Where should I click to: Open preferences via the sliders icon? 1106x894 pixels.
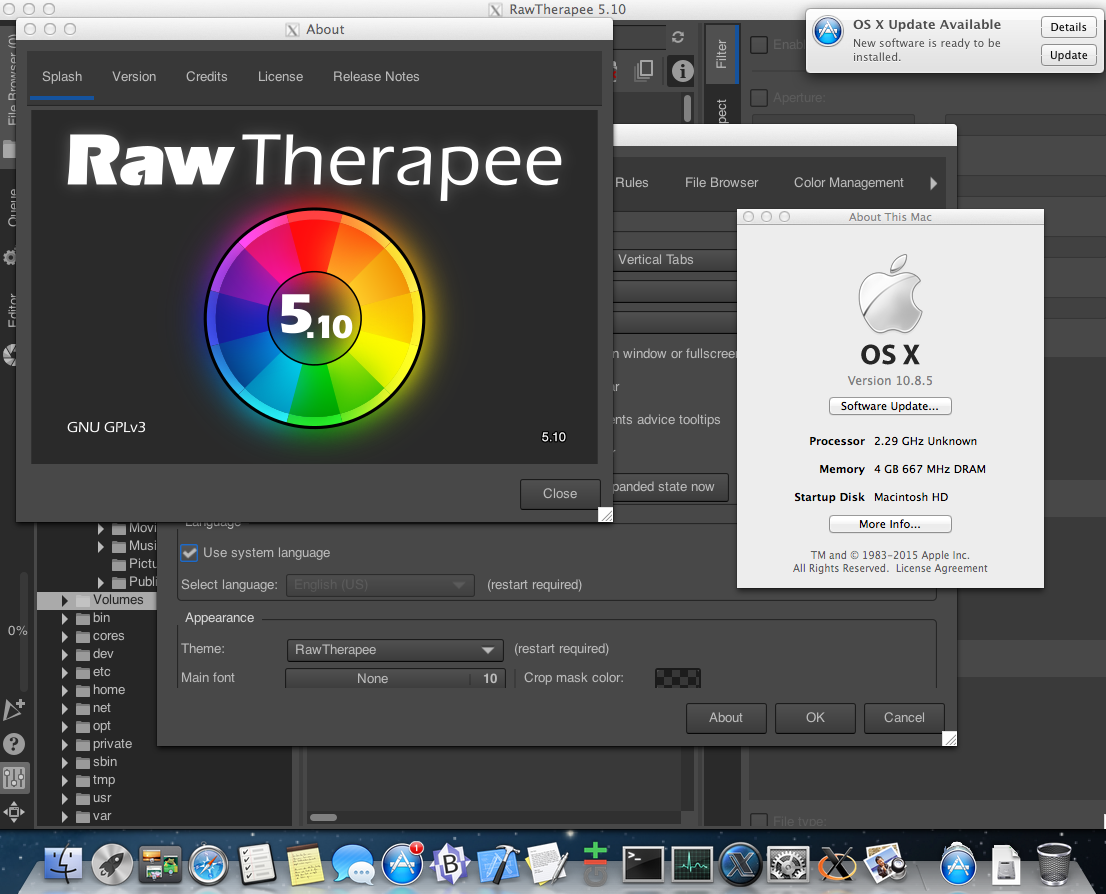tap(14, 778)
